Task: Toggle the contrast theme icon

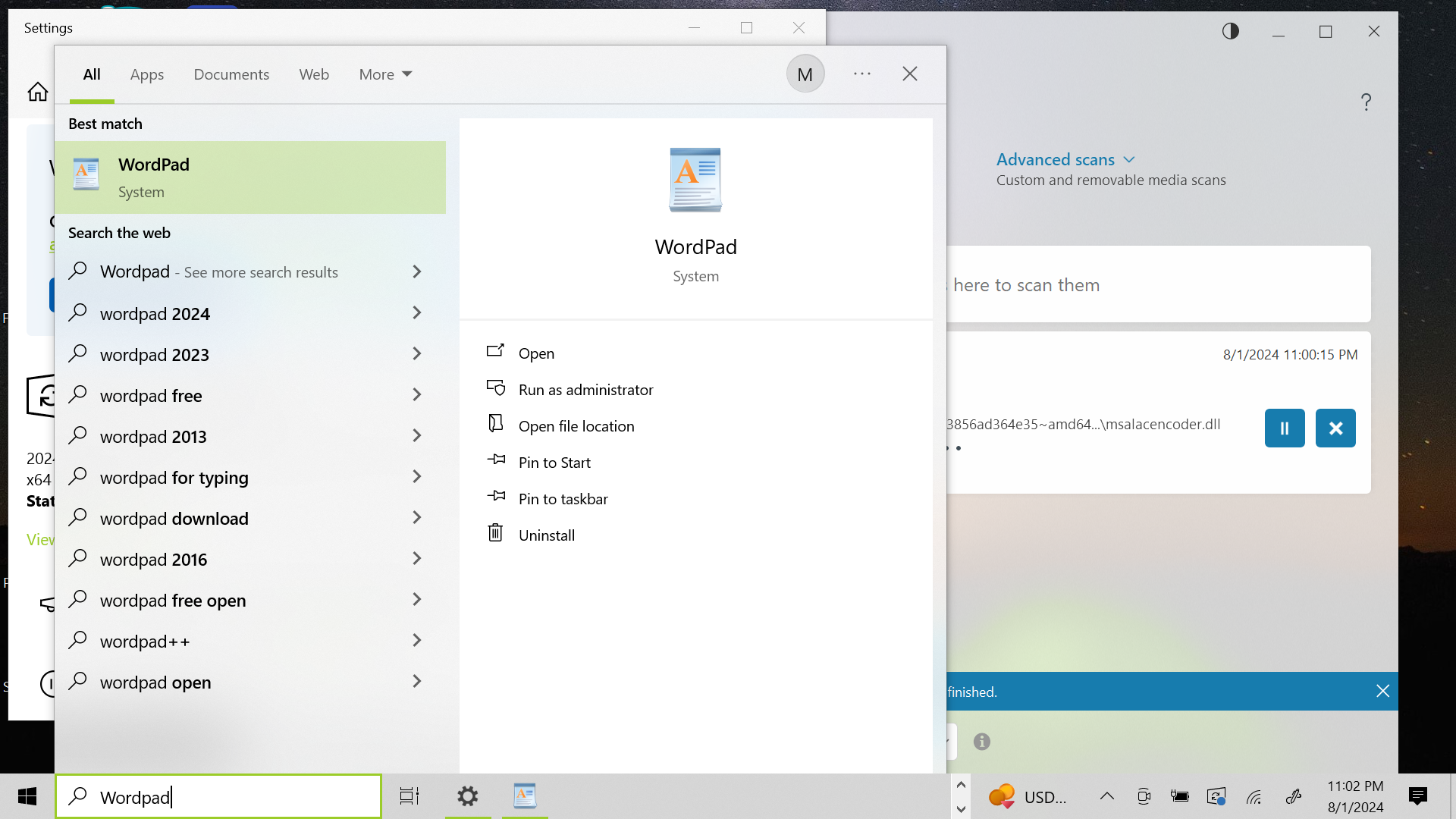Action: [1231, 31]
